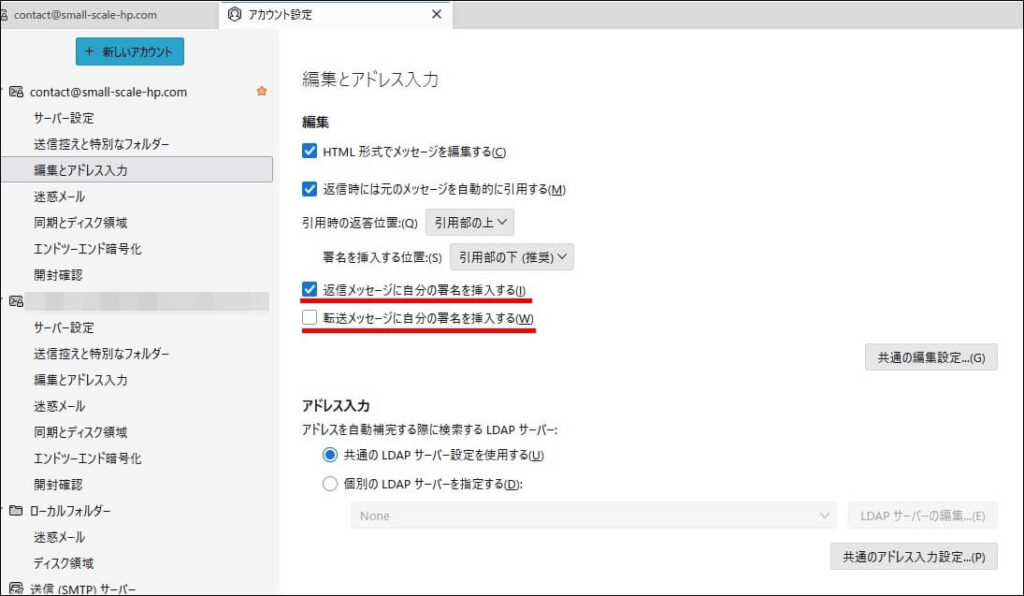Open the 引用部の上 reply position dropdown
Screen dimensions: 1024x596
pyautogui.click(x=471, y=222)
